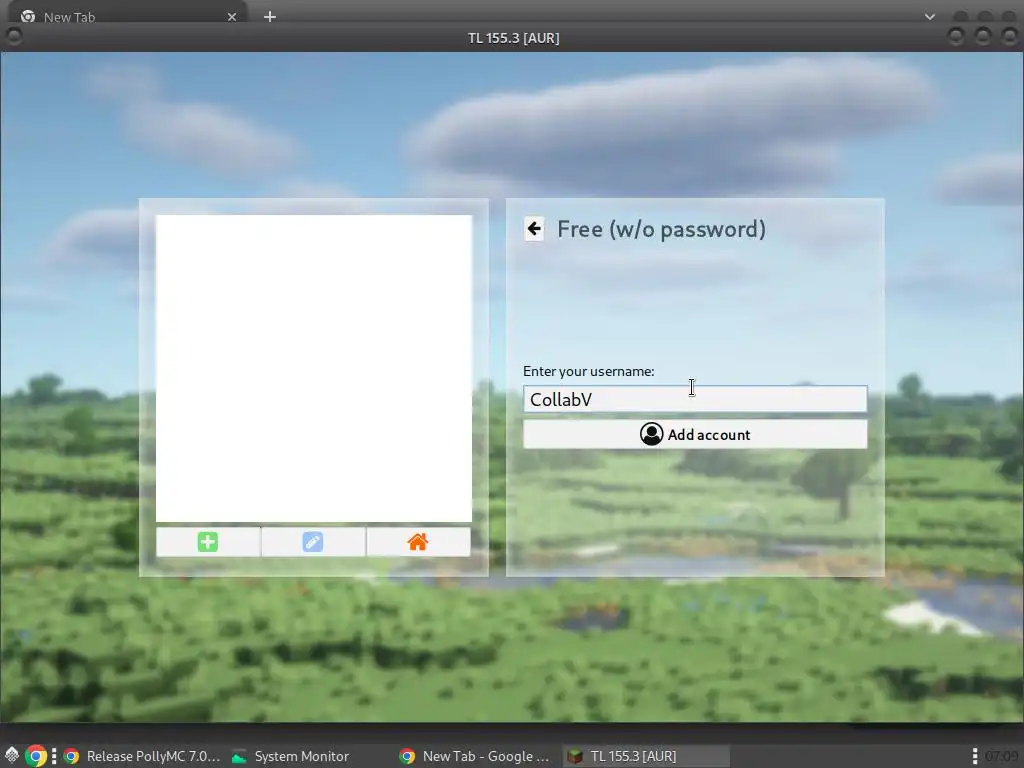Switch to New Tab - Google taskbar entry
The image size is (1024, 768).
[x=475, y=756]
